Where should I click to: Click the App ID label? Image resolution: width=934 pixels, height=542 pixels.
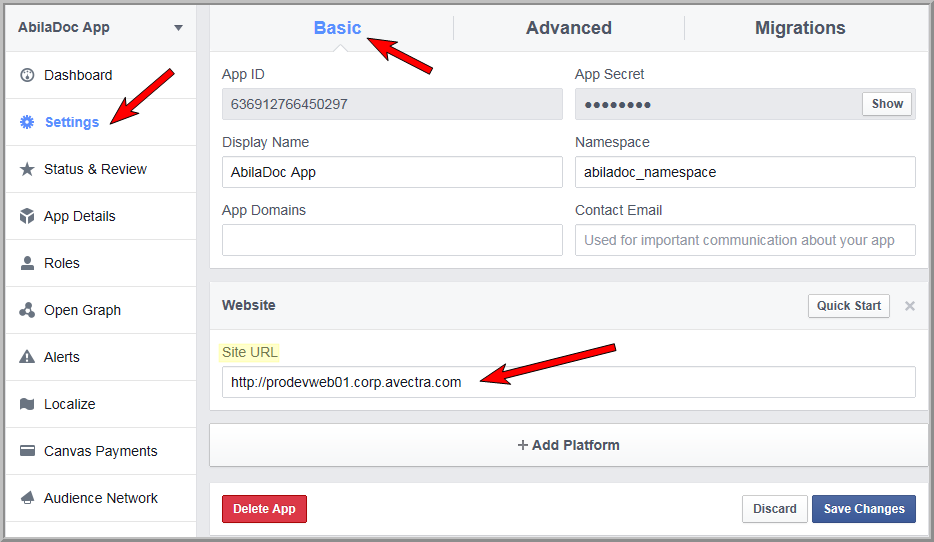[243, 74]
